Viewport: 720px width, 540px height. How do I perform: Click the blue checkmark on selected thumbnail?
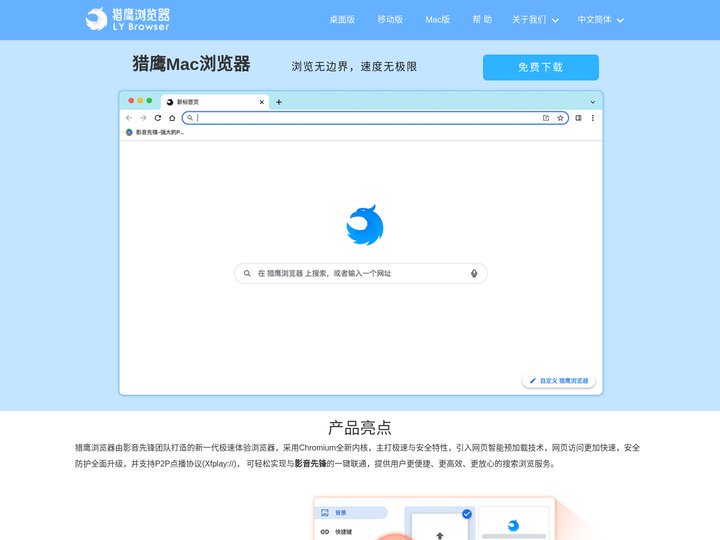(467, 514)
